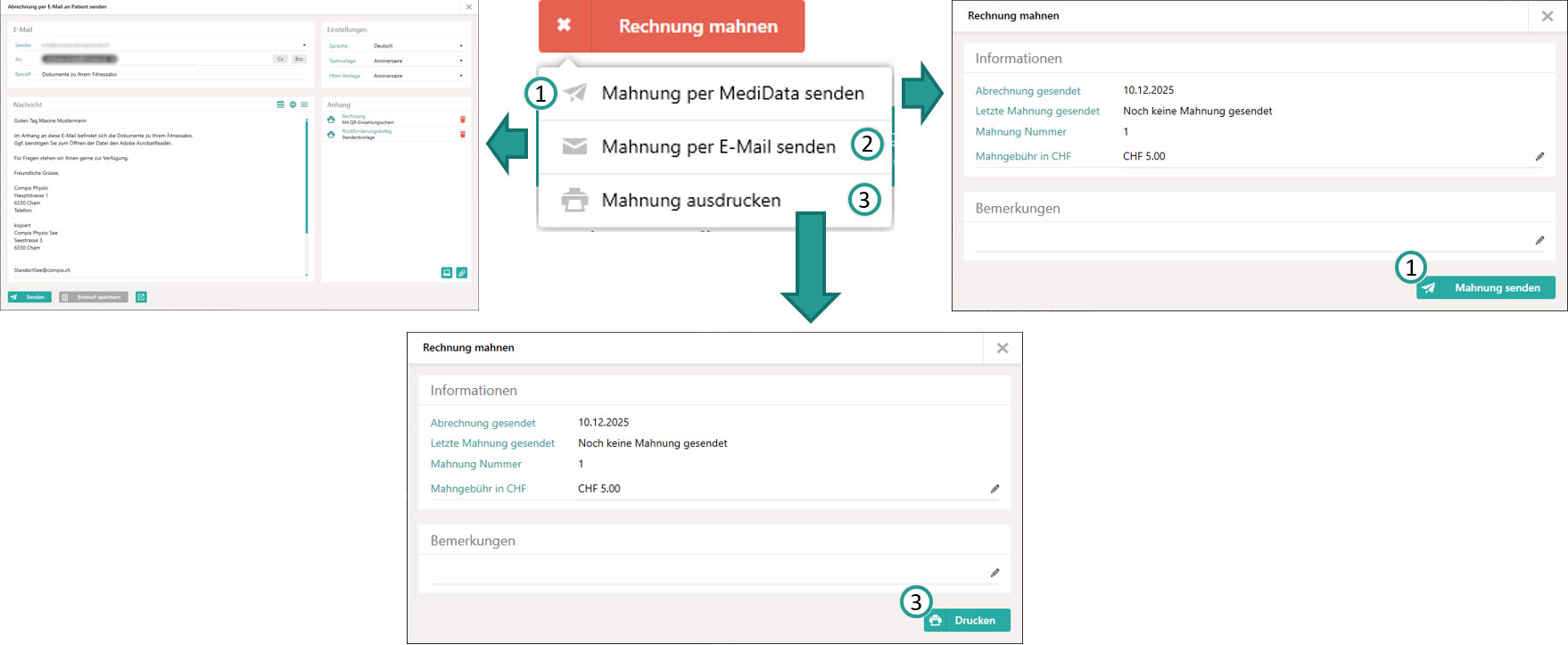Click the 'Rechnung' attachment name in Anhang
Viewport: 1568px width, 645px height.
(354, 117)
